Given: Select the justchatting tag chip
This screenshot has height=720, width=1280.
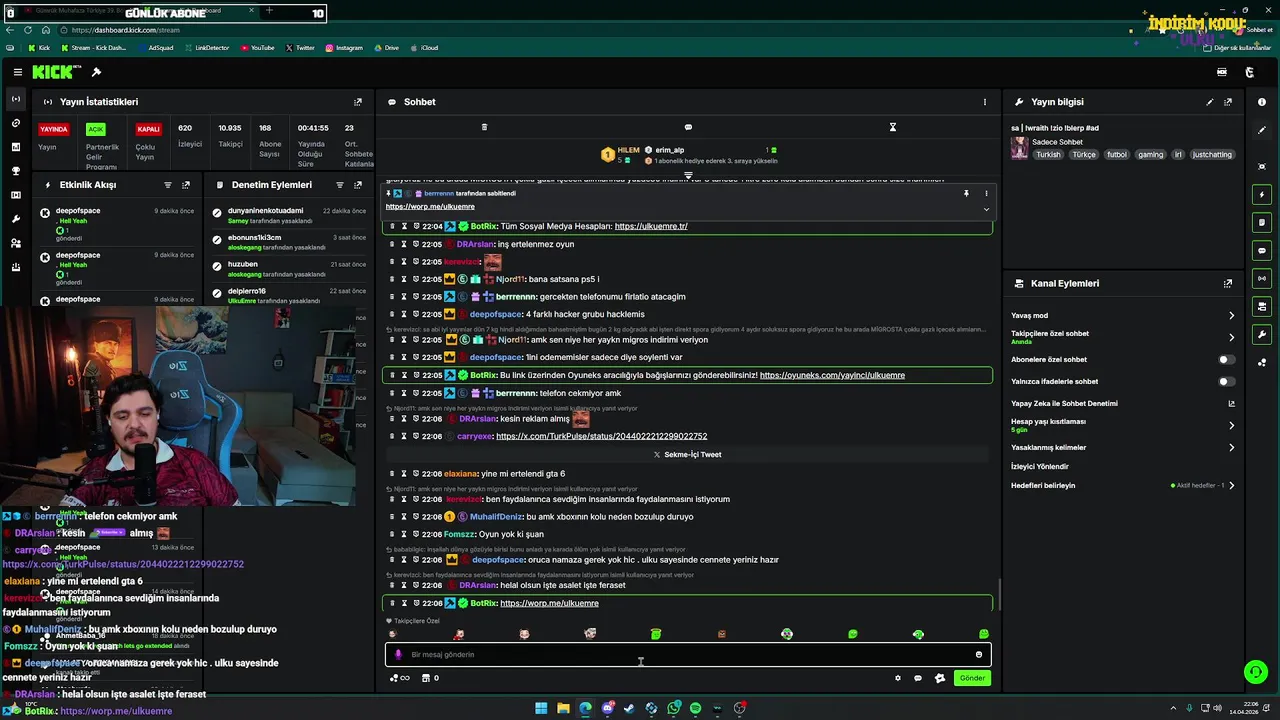Looking at the screenshot, I should (1213, 155).
